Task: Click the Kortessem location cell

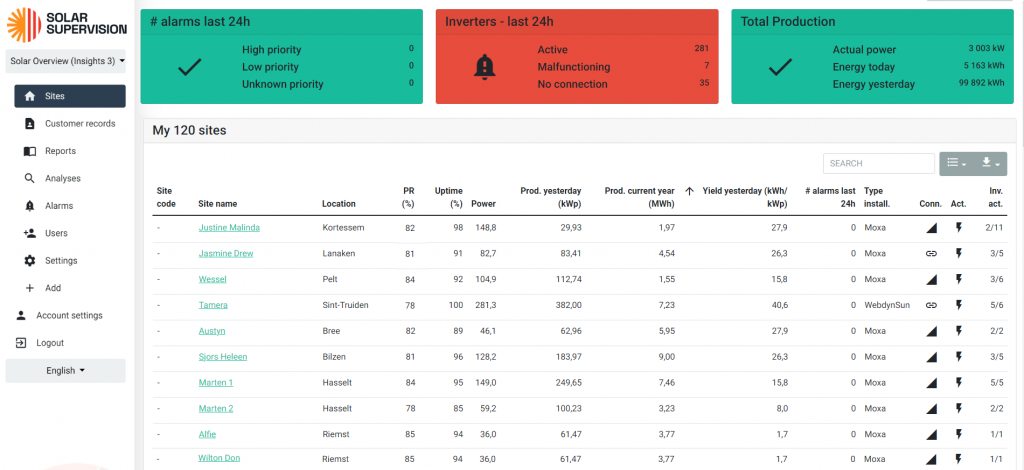Action: click(343, 228)
